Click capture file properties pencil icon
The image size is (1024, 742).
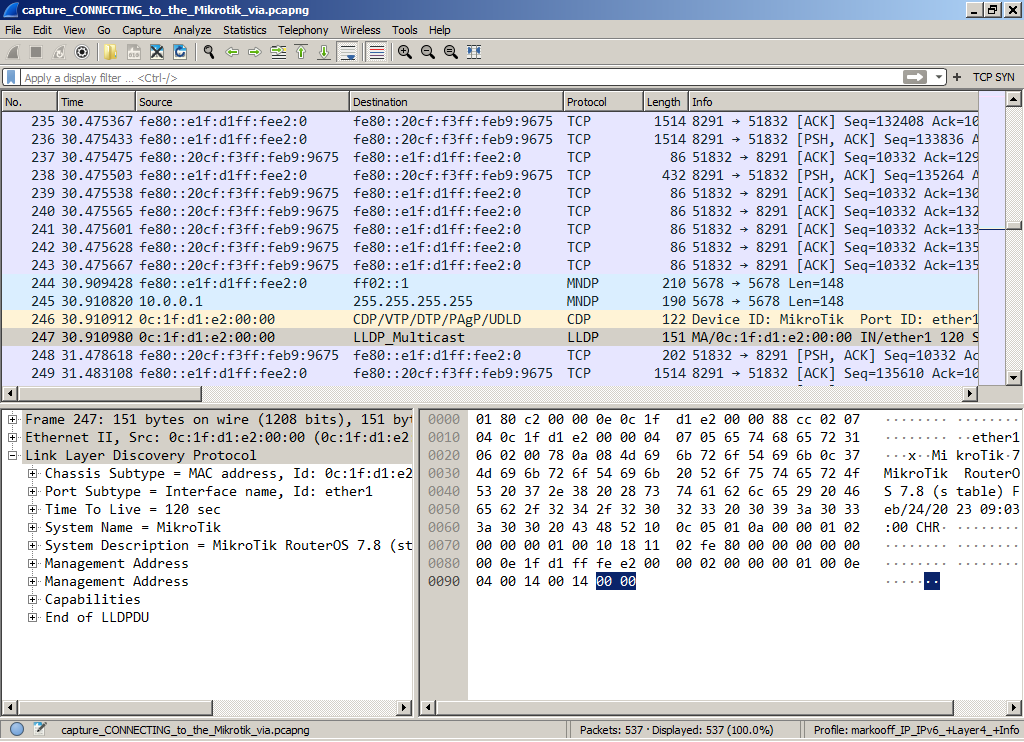click(39, 728)
